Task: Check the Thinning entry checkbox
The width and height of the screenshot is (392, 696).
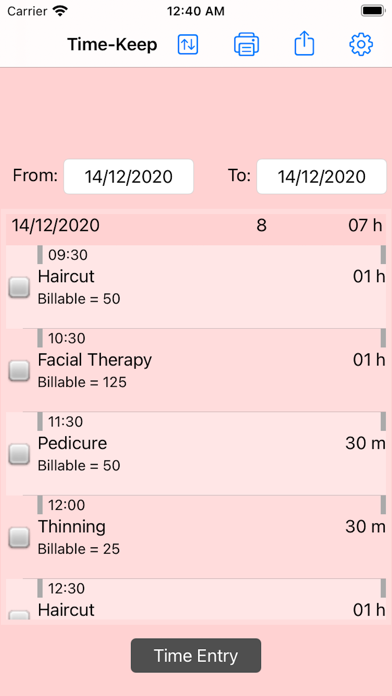Action: point(19,538)
